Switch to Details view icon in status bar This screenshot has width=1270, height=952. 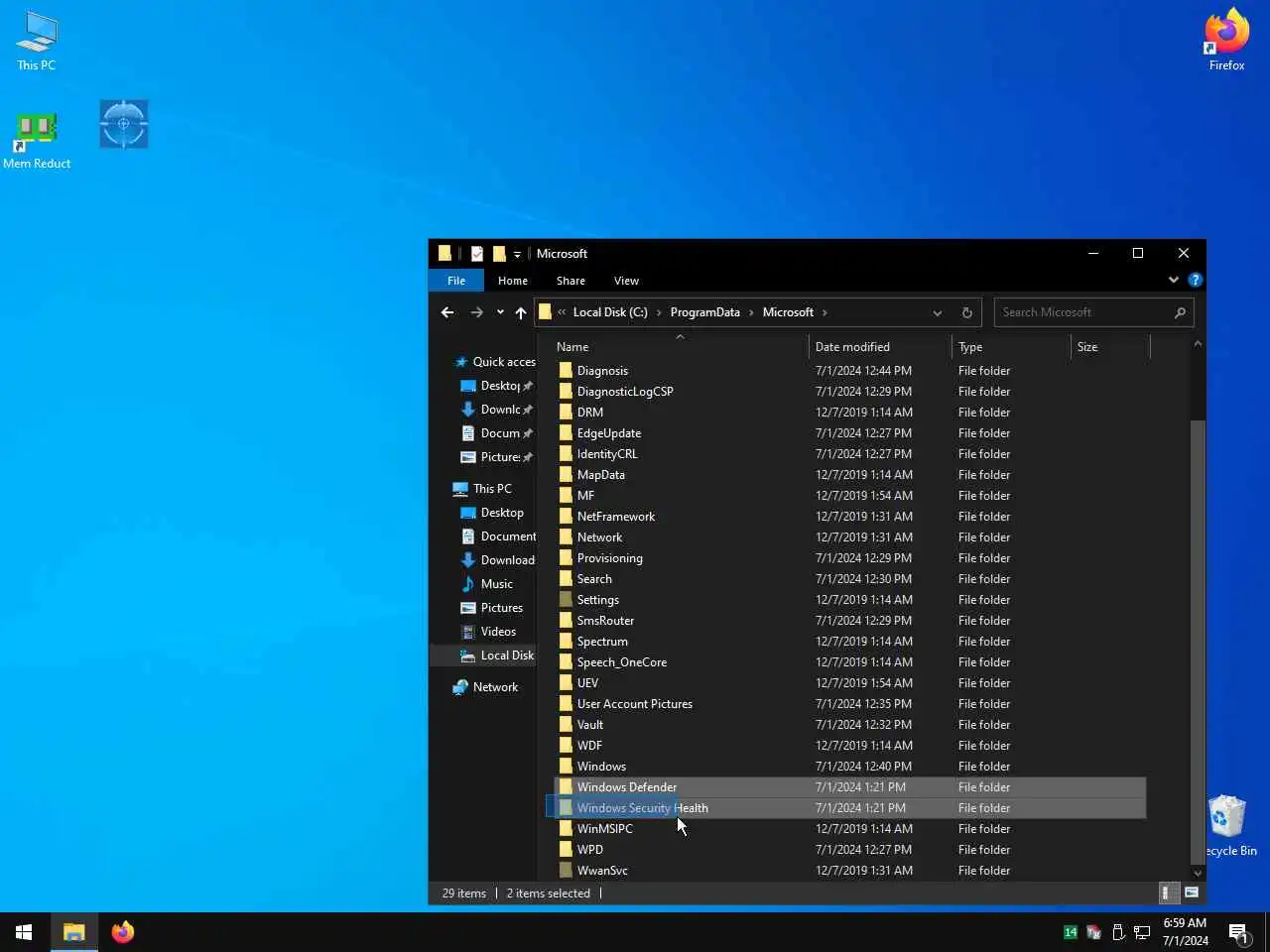tap(1170, 892)
